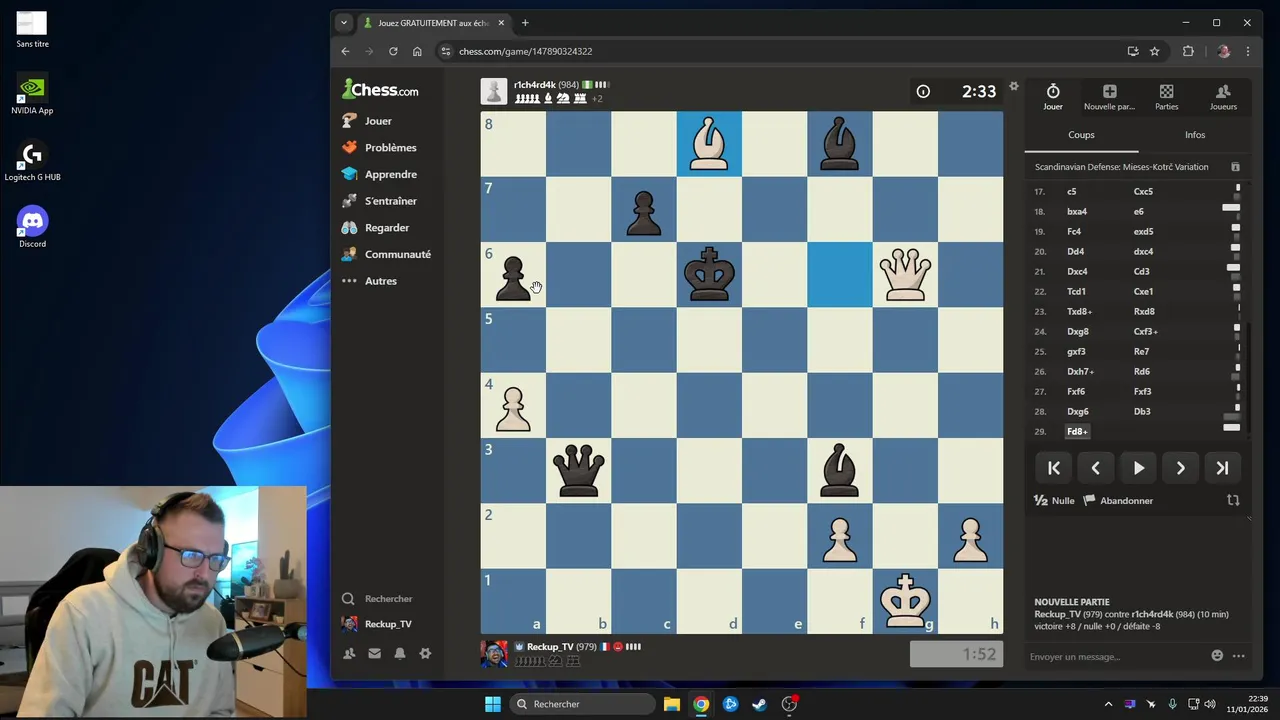
Task: Click move Txd8+ in the move list
Action: (1079, 311)
